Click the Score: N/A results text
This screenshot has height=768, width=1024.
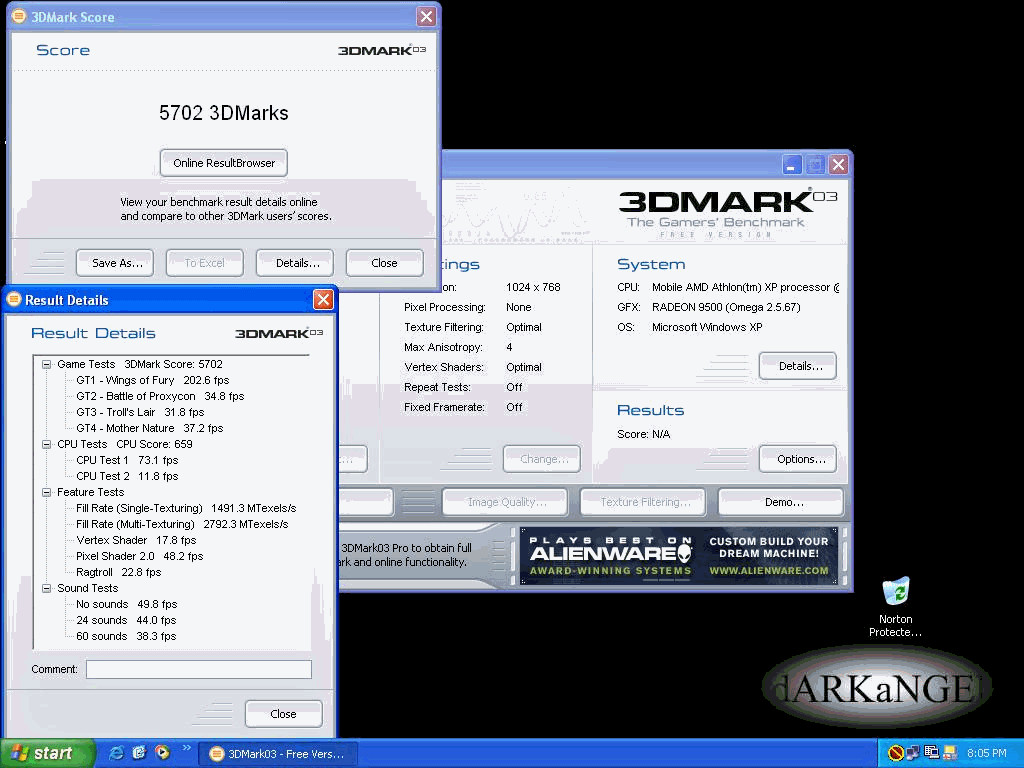643,434
